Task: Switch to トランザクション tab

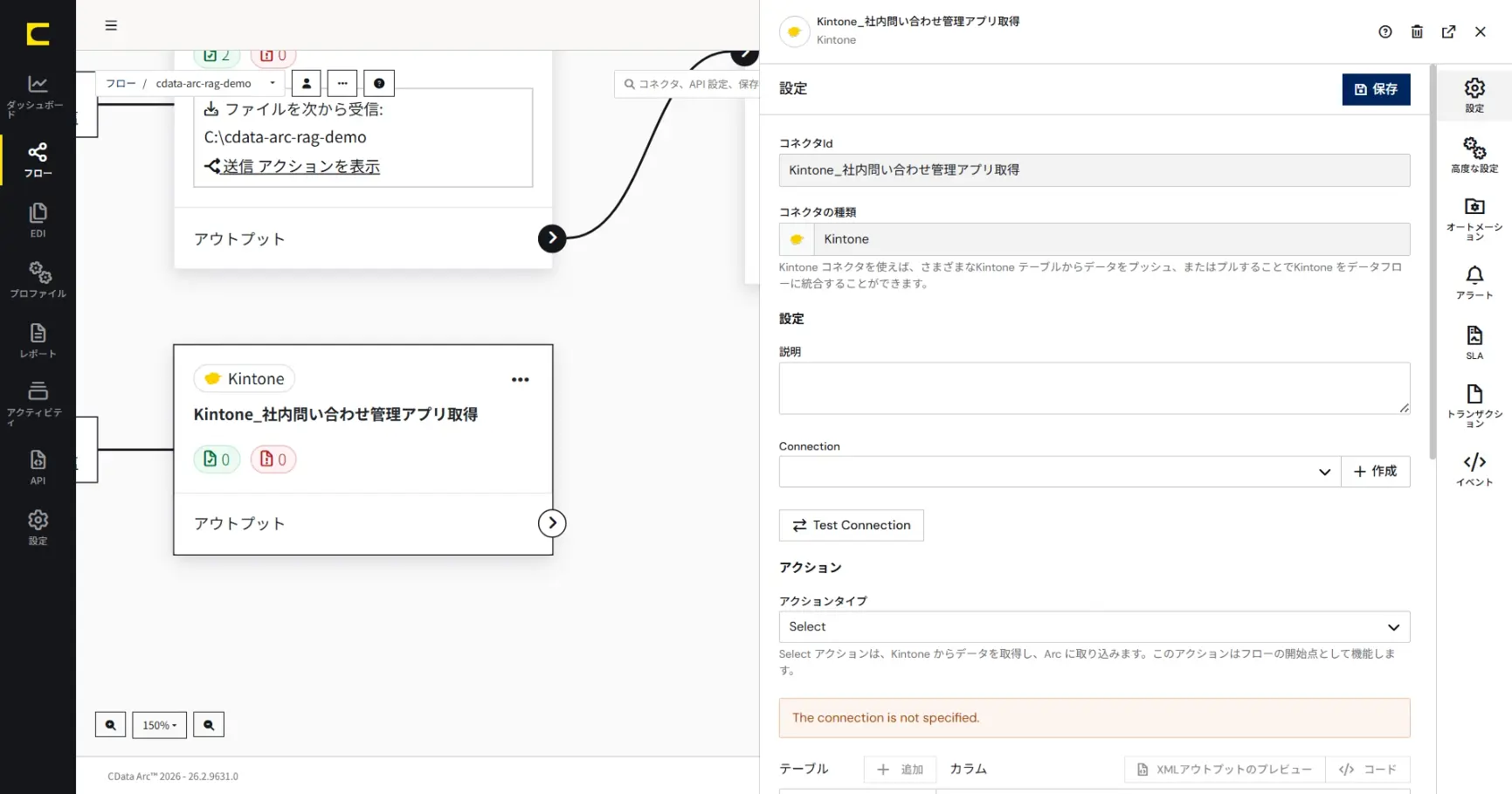Action: (x=1474, y=405)
